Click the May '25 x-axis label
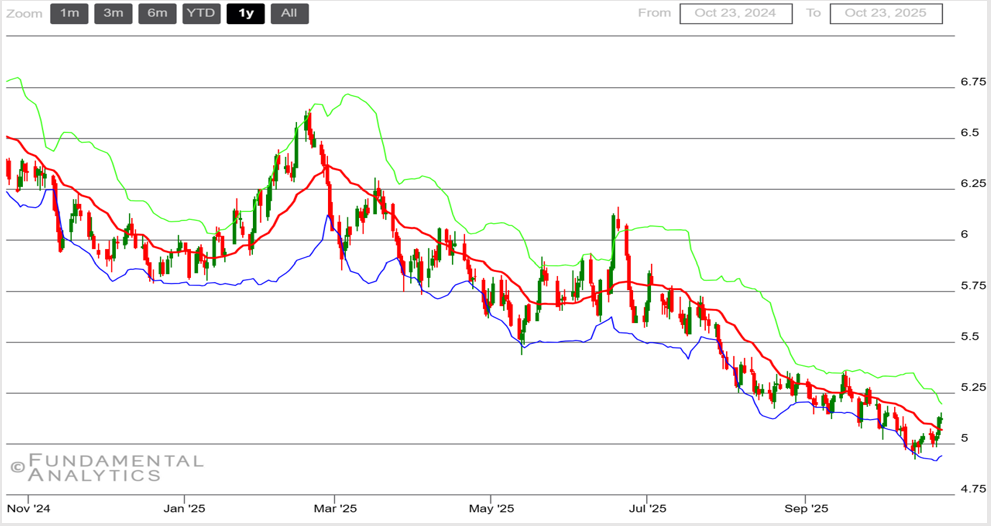Viewport: 991px width, 526px height. tap(491, 508)
